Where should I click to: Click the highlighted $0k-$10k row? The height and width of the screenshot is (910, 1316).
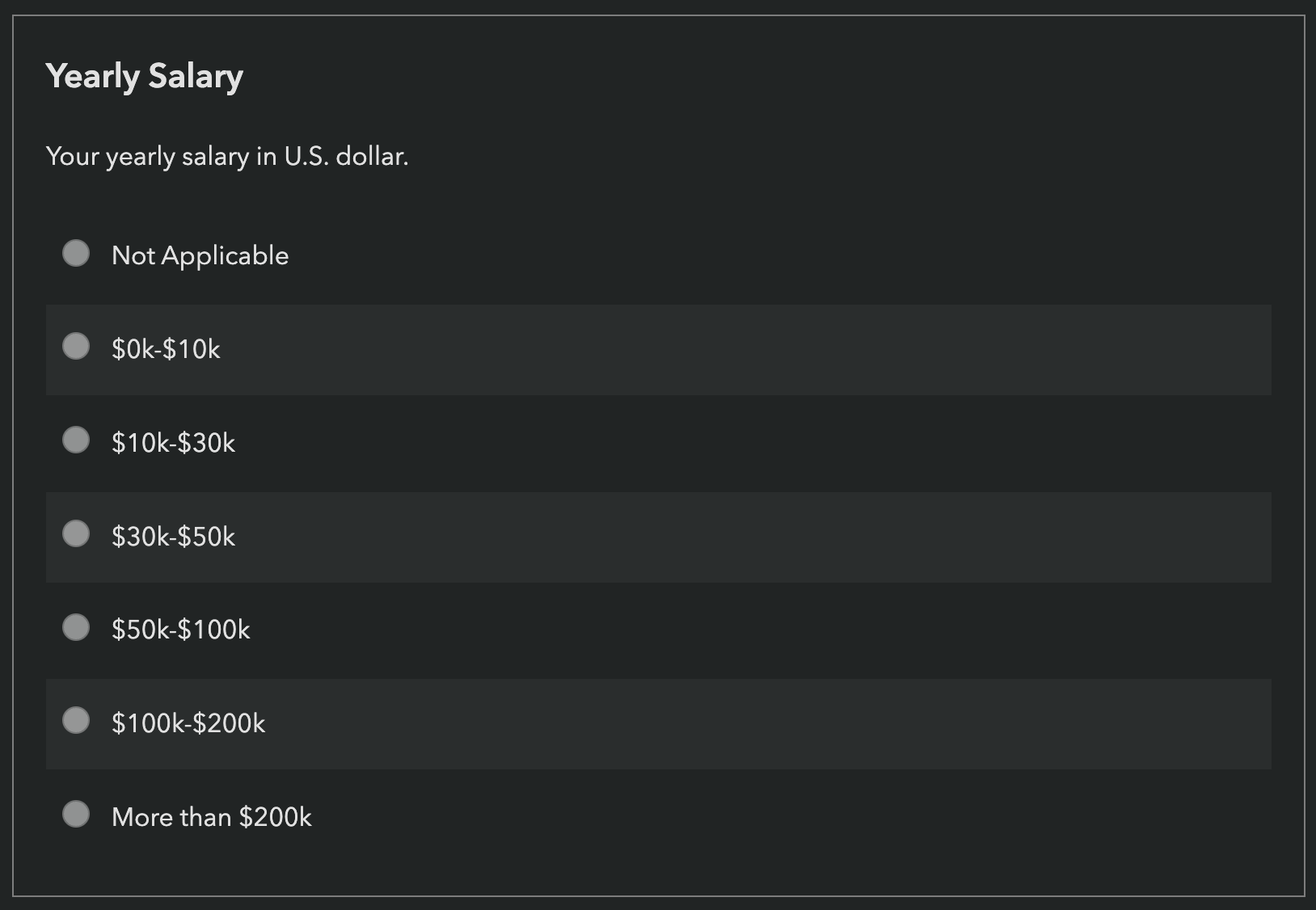tap(647, 349)
